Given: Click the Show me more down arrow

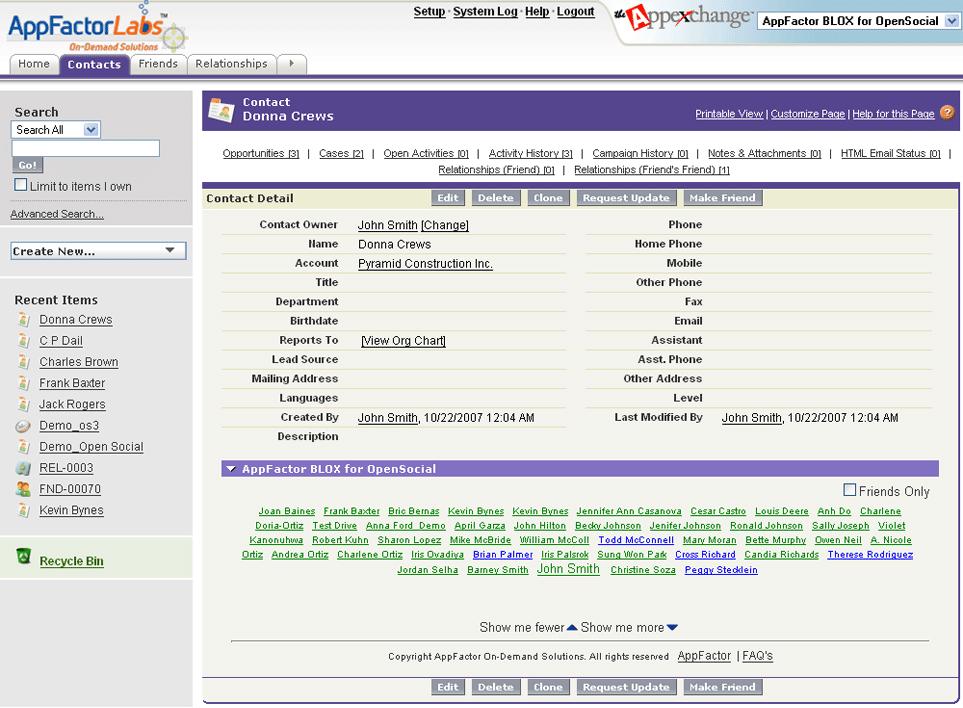Looking at the screenshot, I should point(672,628).
